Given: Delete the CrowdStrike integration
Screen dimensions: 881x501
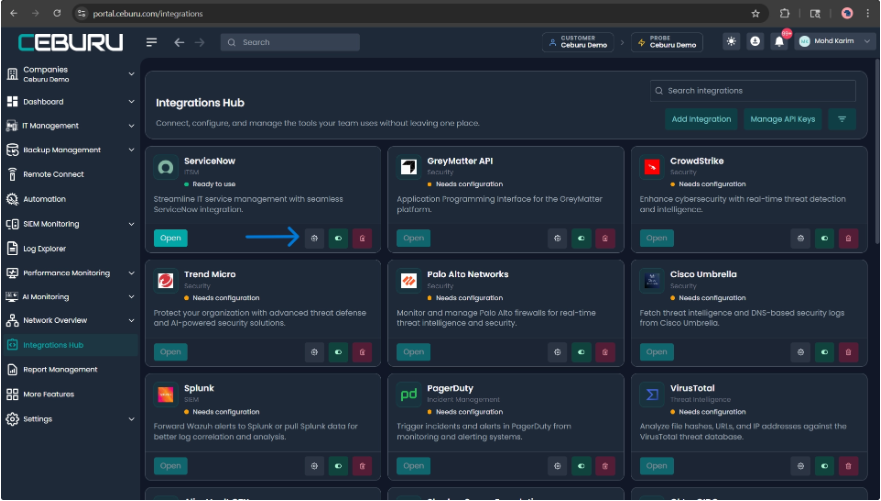Looking at the screenshot, I should (x=848, y=238).
